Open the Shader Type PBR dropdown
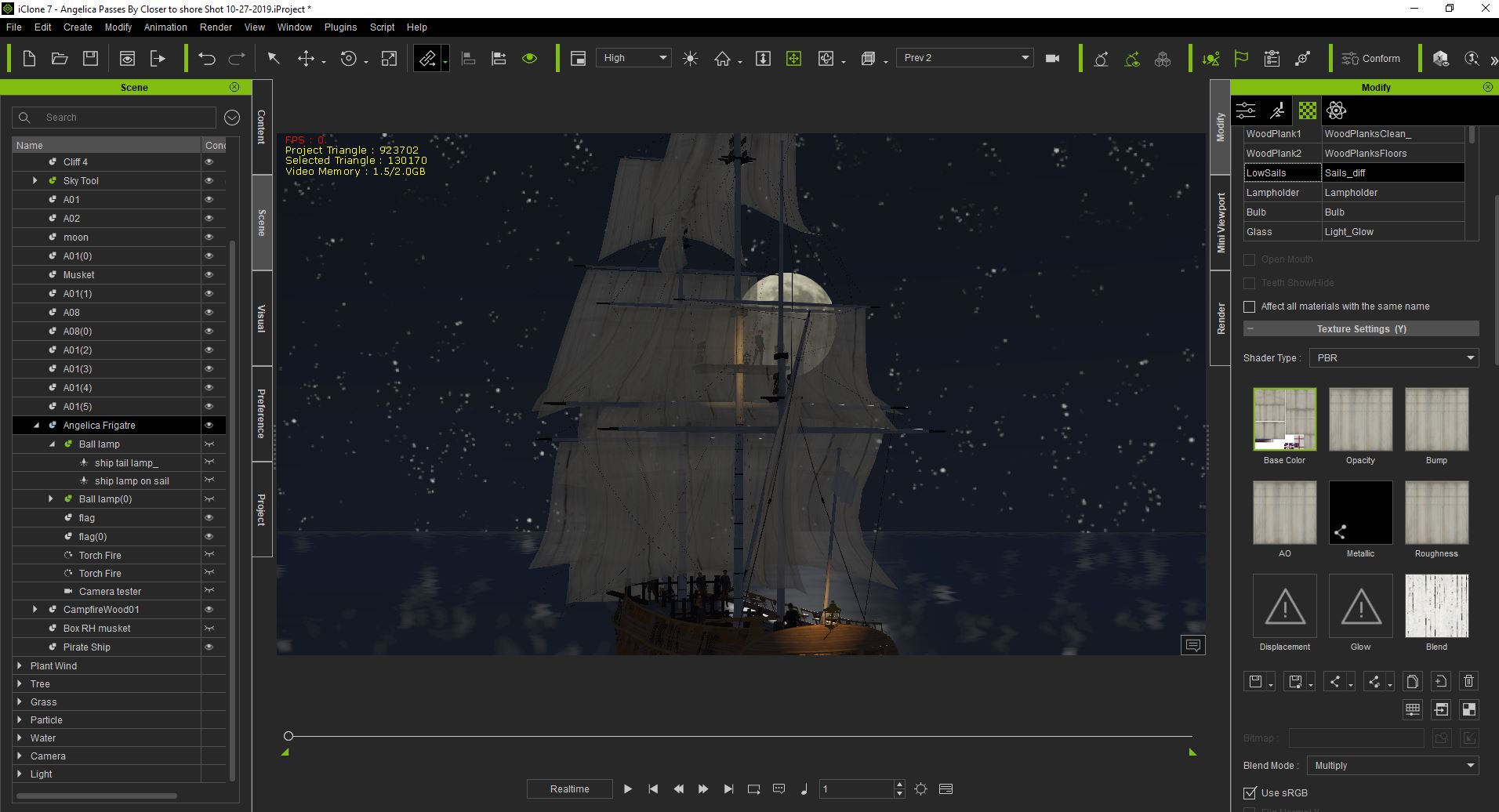 click(1394, 357)
